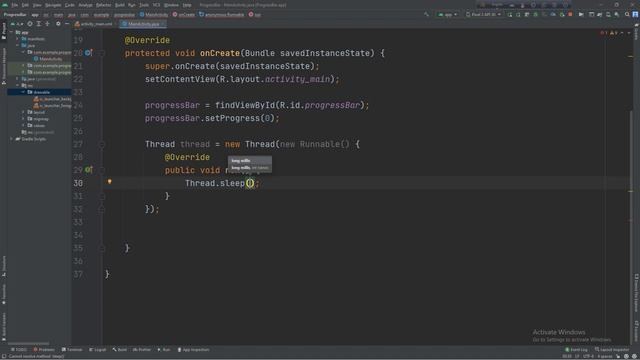
Task: Open the Pixel 2 API 30 device dropdown
Action: tap(483, 14)
